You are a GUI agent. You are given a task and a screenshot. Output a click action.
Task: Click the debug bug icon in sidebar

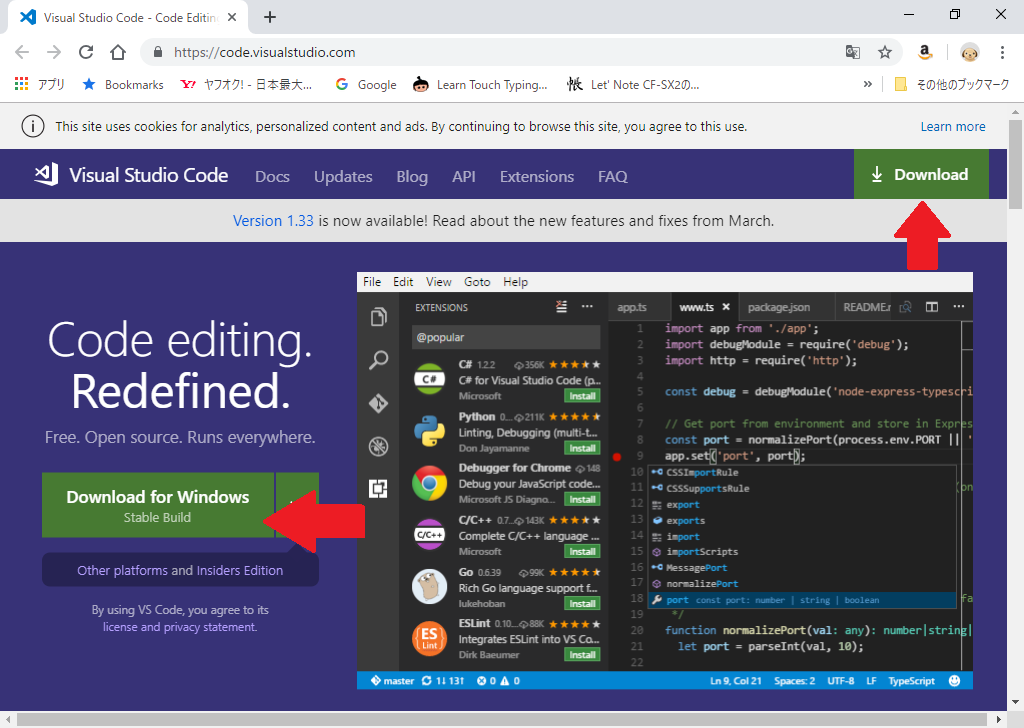[x=379, y=447]
